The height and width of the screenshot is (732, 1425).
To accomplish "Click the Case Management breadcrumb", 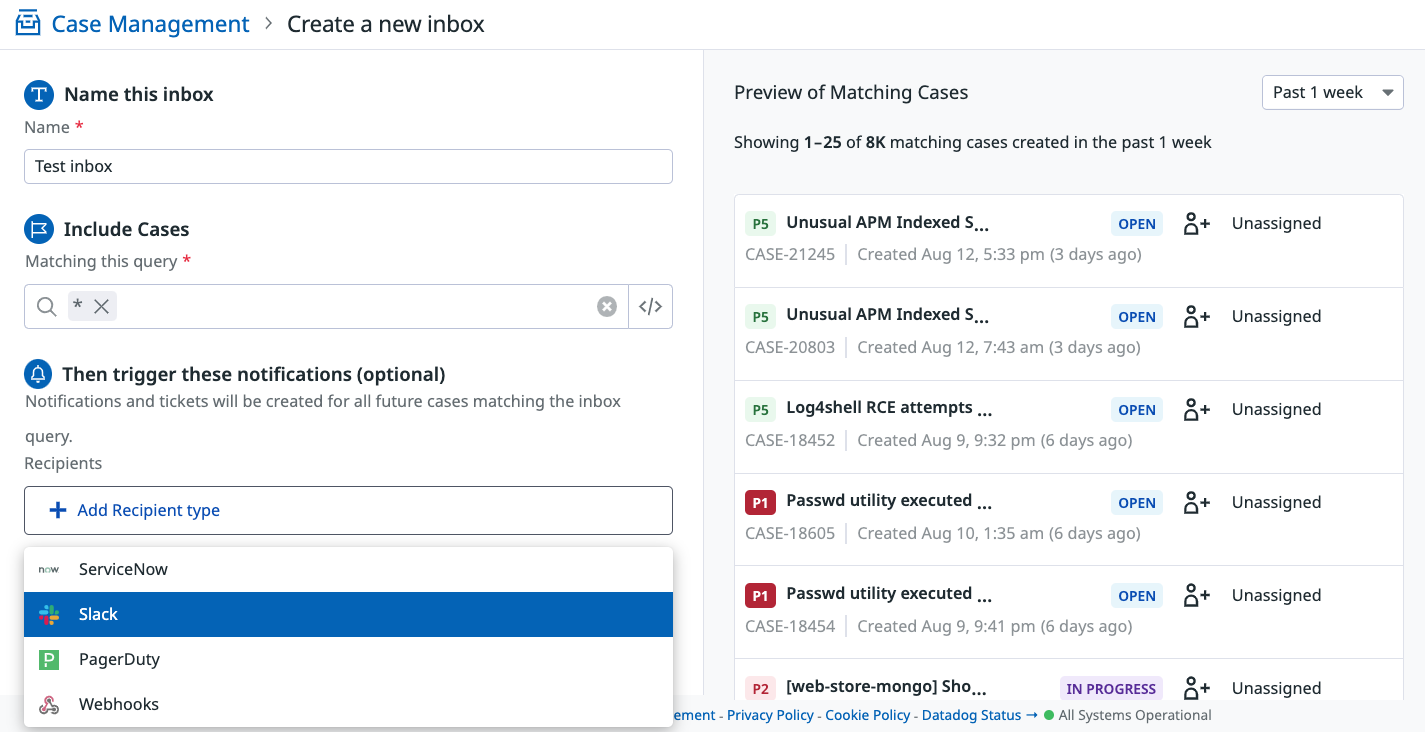I will coord(150,23).
